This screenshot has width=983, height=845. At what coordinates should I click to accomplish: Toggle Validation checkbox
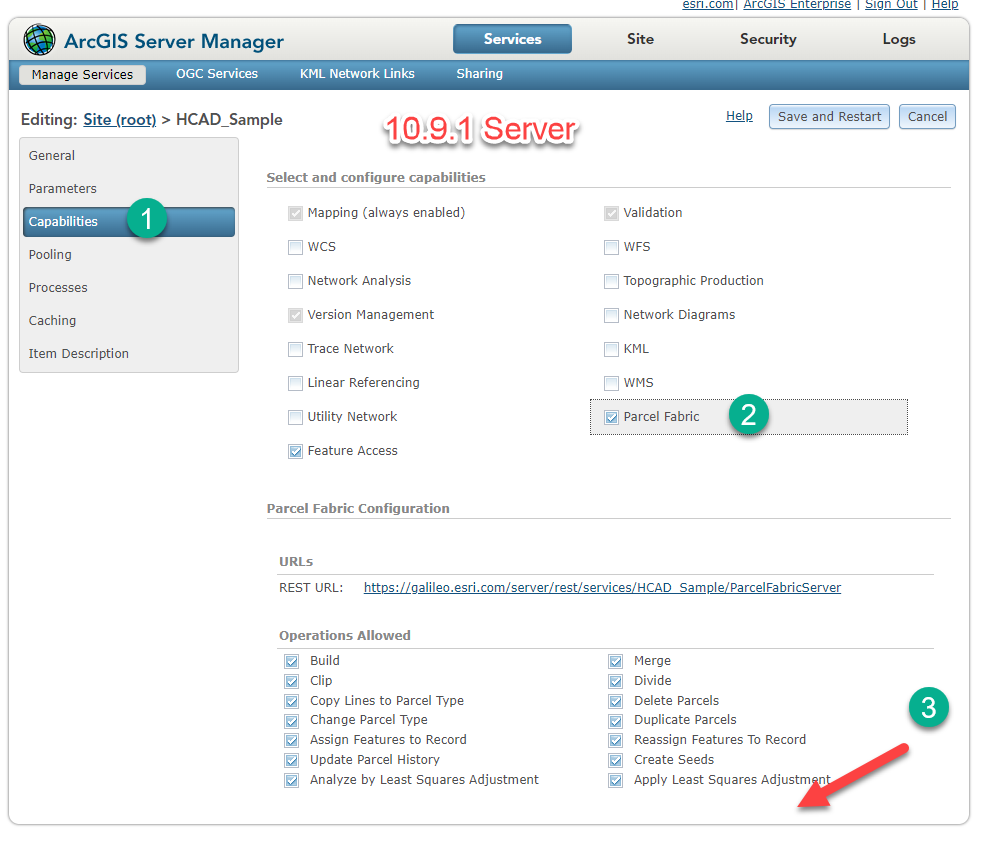(x=611, y=214)
